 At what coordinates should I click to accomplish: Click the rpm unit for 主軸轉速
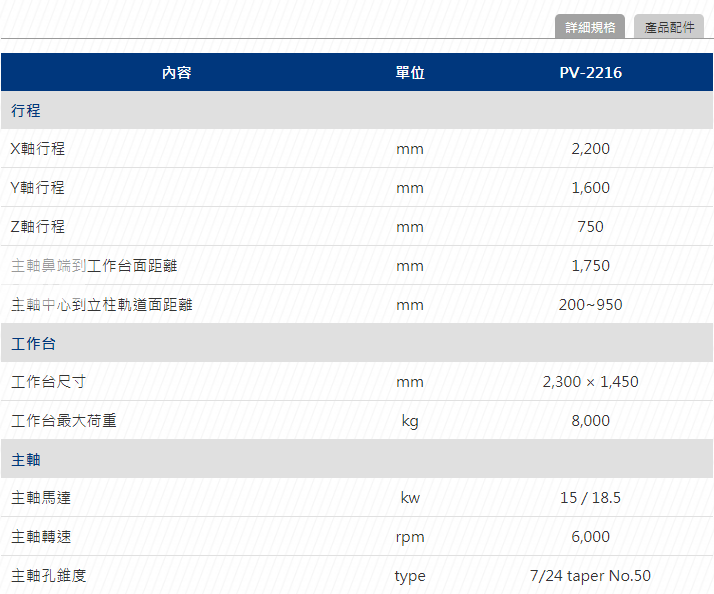coord(410,537)
